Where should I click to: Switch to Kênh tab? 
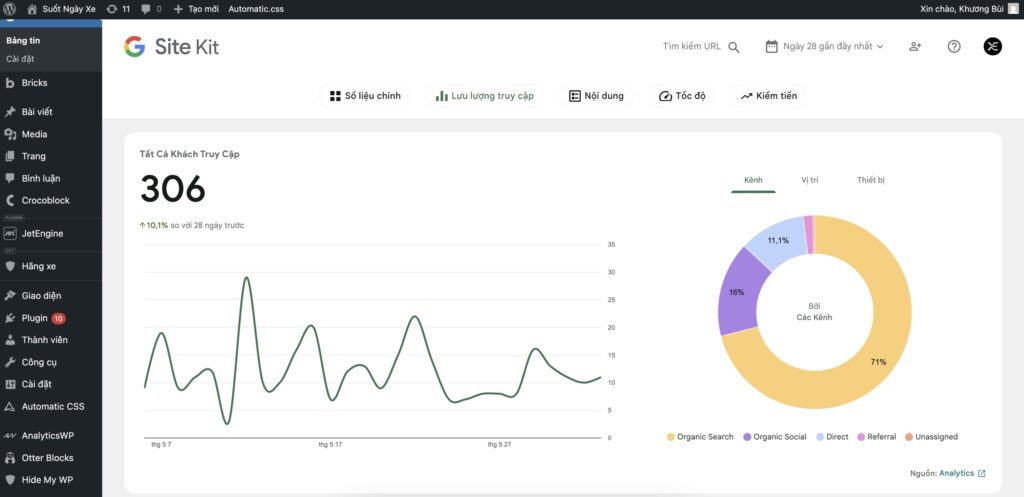(753, 180)
